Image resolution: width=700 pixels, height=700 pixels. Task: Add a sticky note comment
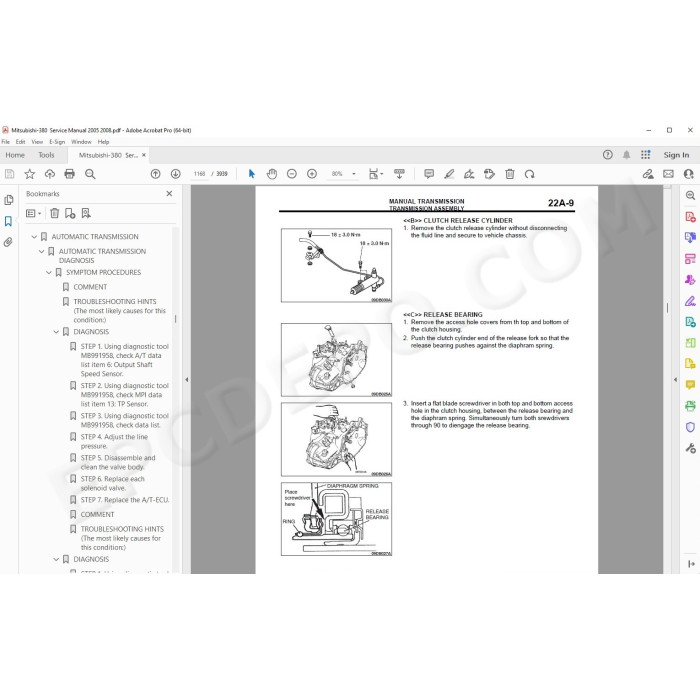[x=429, y=174]
